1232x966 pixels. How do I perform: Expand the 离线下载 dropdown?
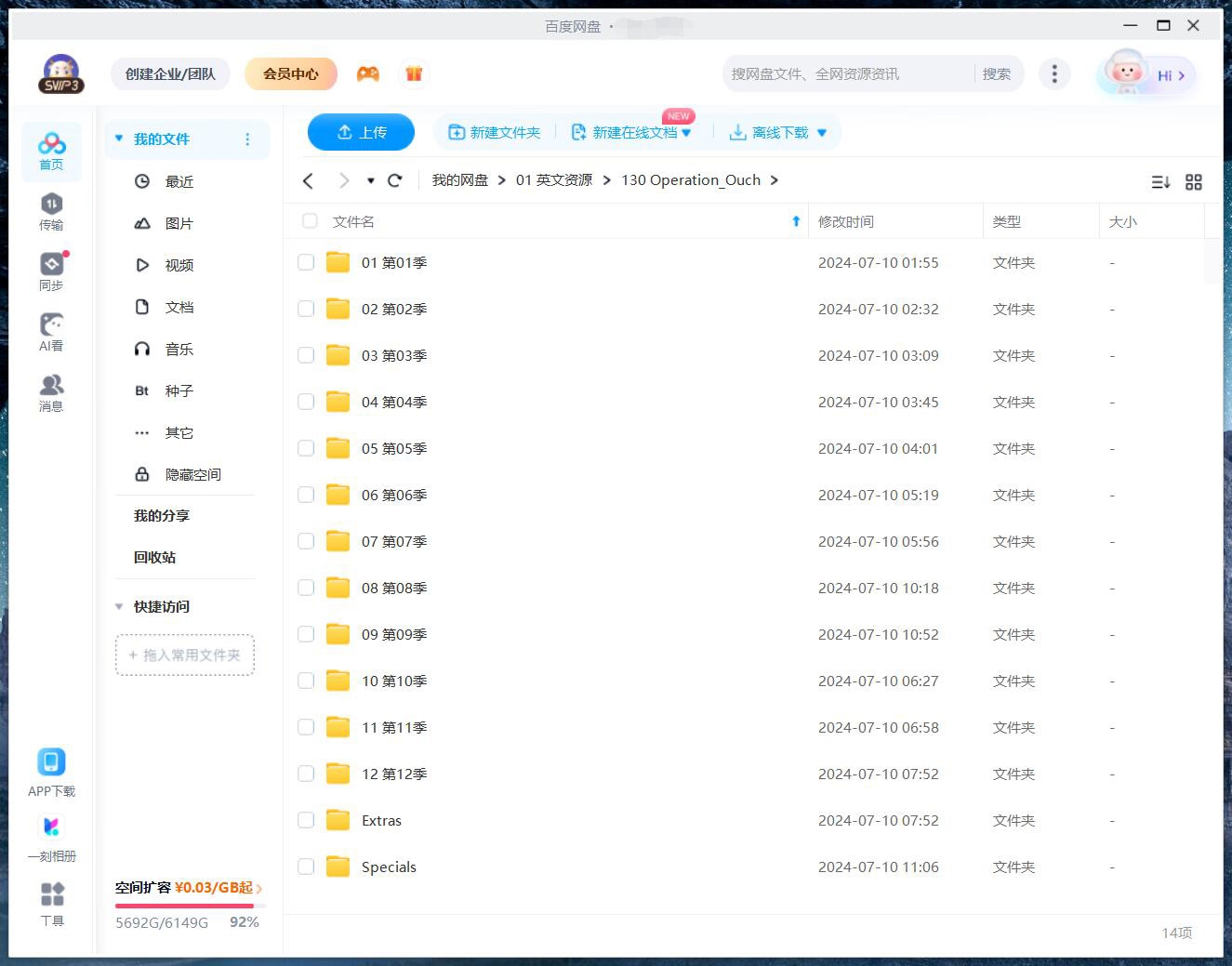pyautogui.click(x=821, y=132)
